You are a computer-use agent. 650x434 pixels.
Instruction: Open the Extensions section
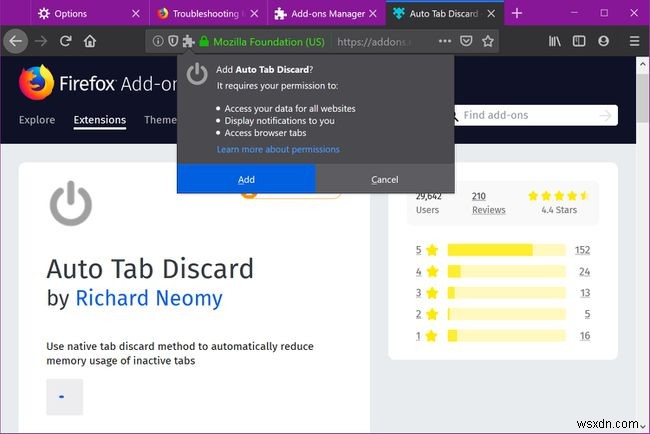click(100, 120)
